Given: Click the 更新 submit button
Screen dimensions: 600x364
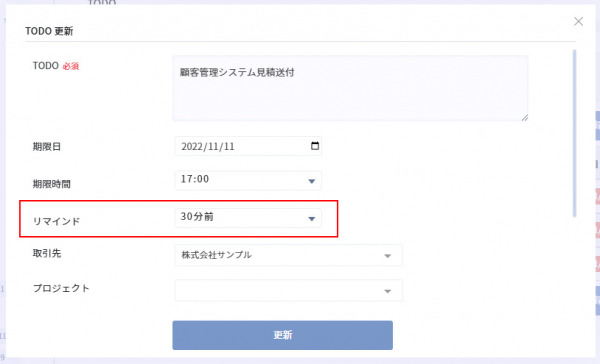Looking at the screenshot, I should (x=282, y=335).
